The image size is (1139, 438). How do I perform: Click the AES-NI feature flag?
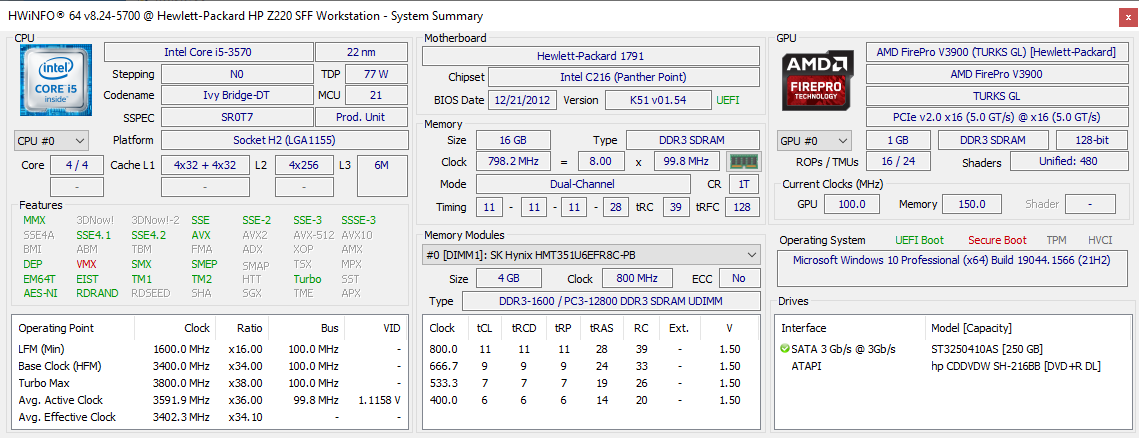click(40, 293)
